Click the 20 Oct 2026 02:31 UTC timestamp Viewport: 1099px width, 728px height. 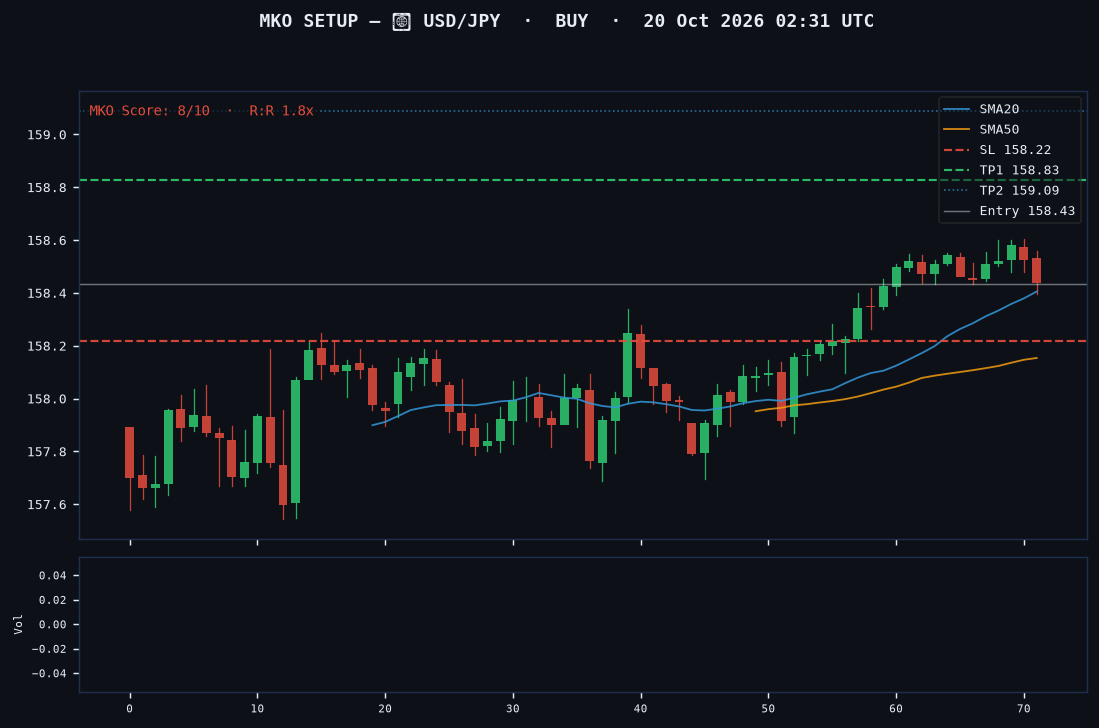pyautogui.click(x=758, y=21)
